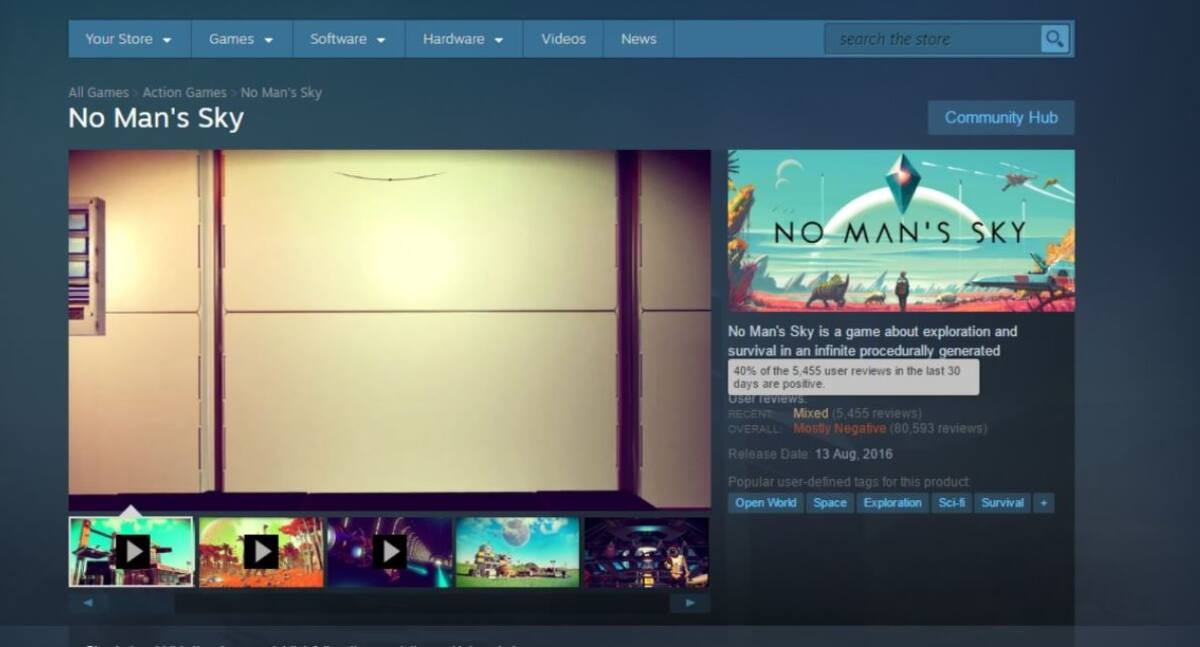Click the Exploration tag
Screen dimensions: 1200x647
tap(892, 503)
